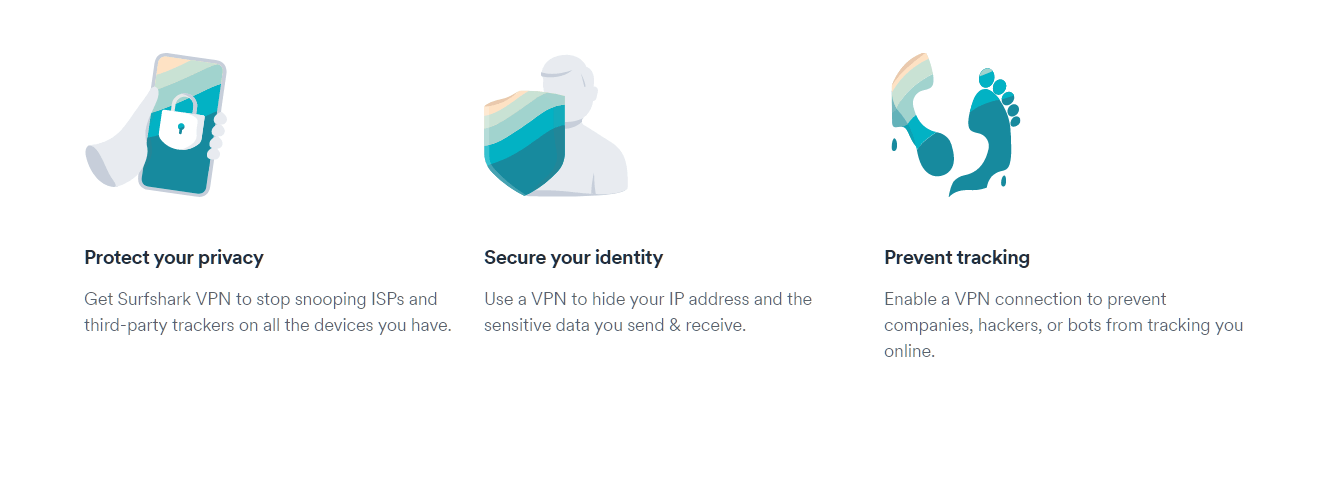Click the word "online." under Prevent tracking
The height and width of the screenshot is (481, 1335).
[x=909, y=351]
